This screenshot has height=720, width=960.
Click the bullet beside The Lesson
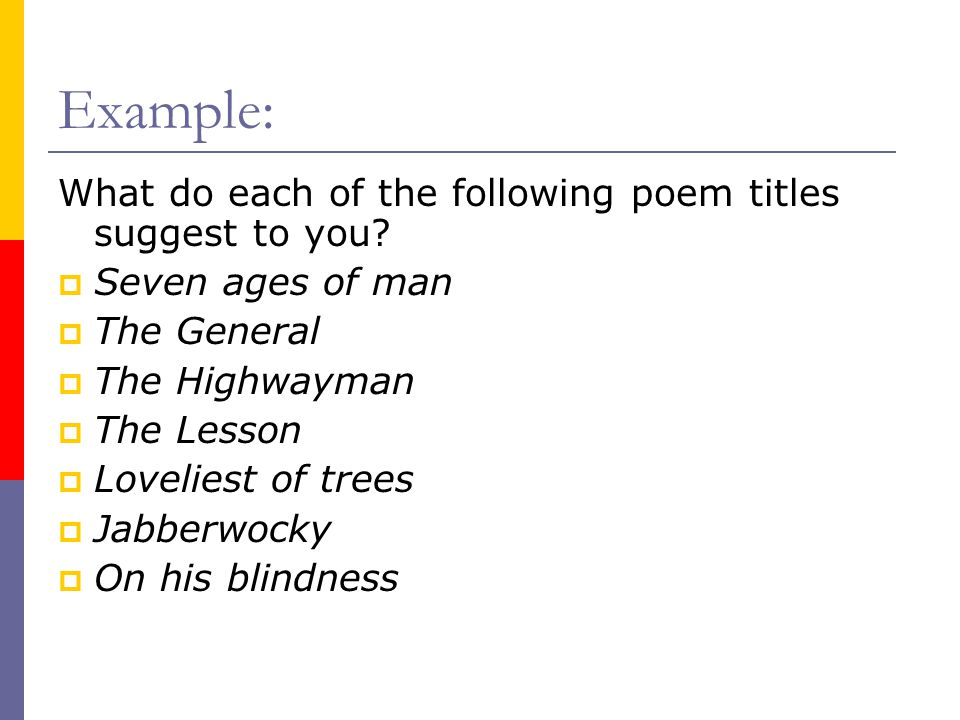[x=70, y=433]
